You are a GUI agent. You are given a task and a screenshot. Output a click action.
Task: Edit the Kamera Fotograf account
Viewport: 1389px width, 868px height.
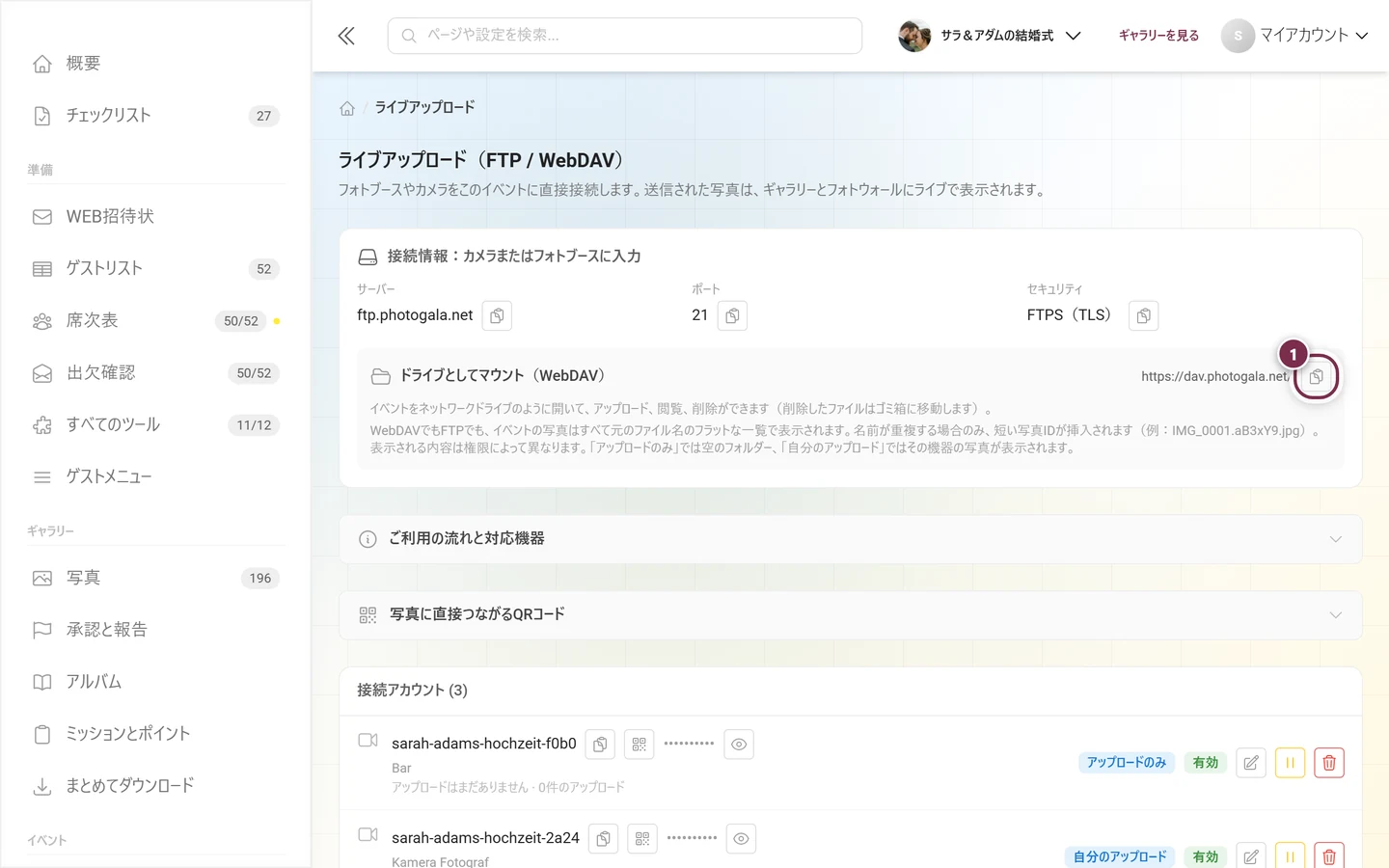[x=1251, y=855]
